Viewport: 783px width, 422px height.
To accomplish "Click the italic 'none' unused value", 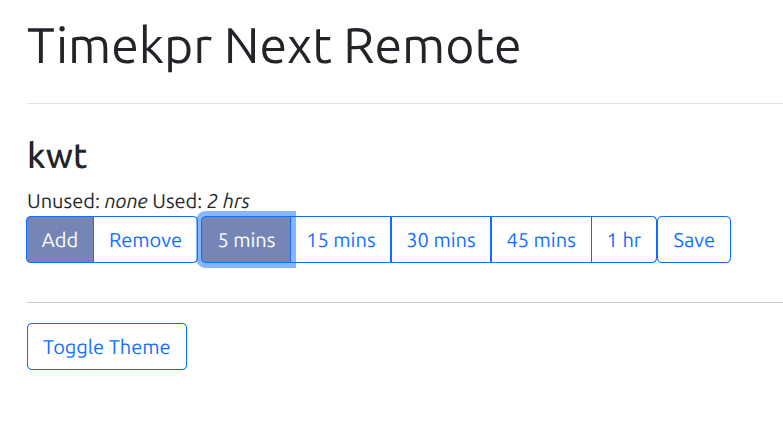I will point(125,201).
